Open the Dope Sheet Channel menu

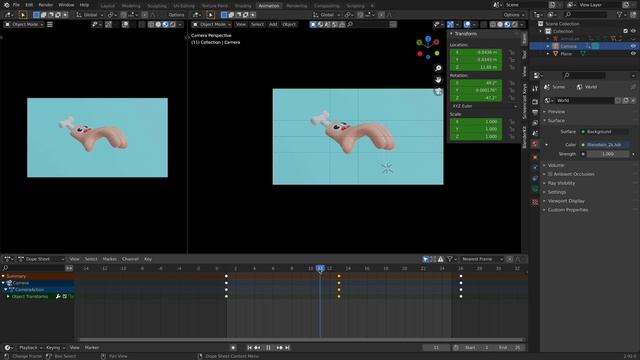coord(130,259)
